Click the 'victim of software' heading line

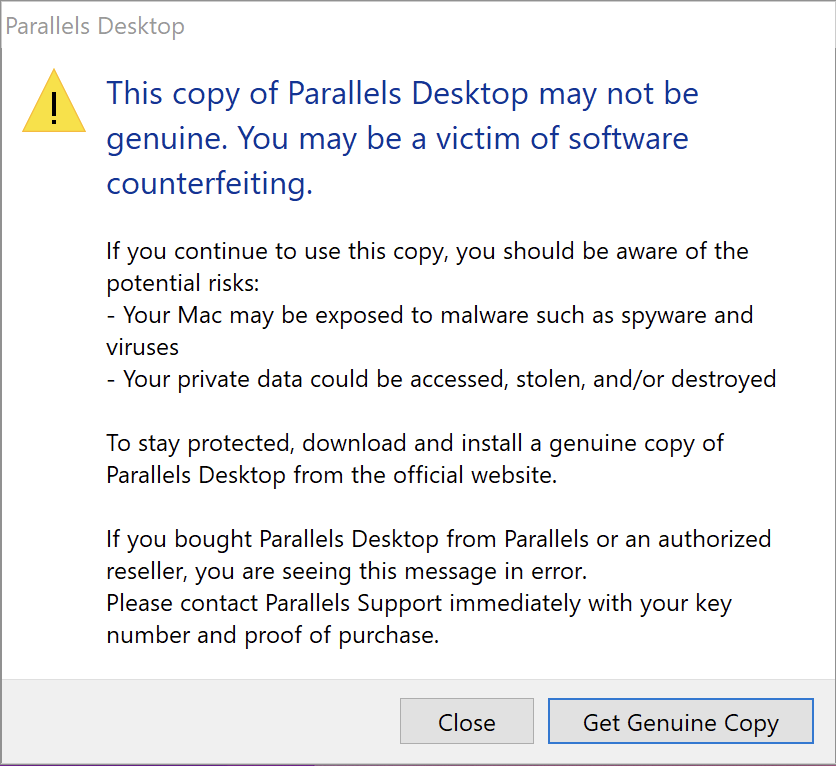(x=397, y=139)
